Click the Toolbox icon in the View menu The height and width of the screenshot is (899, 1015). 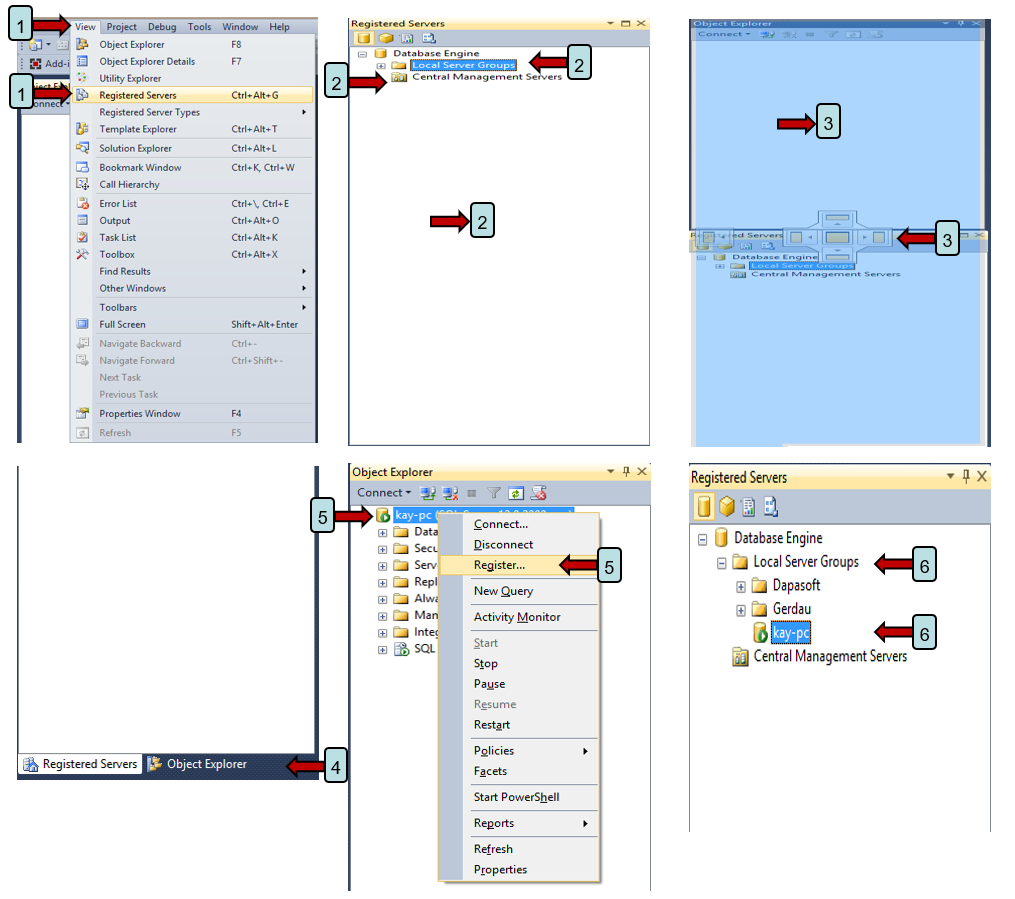point(82,255)
